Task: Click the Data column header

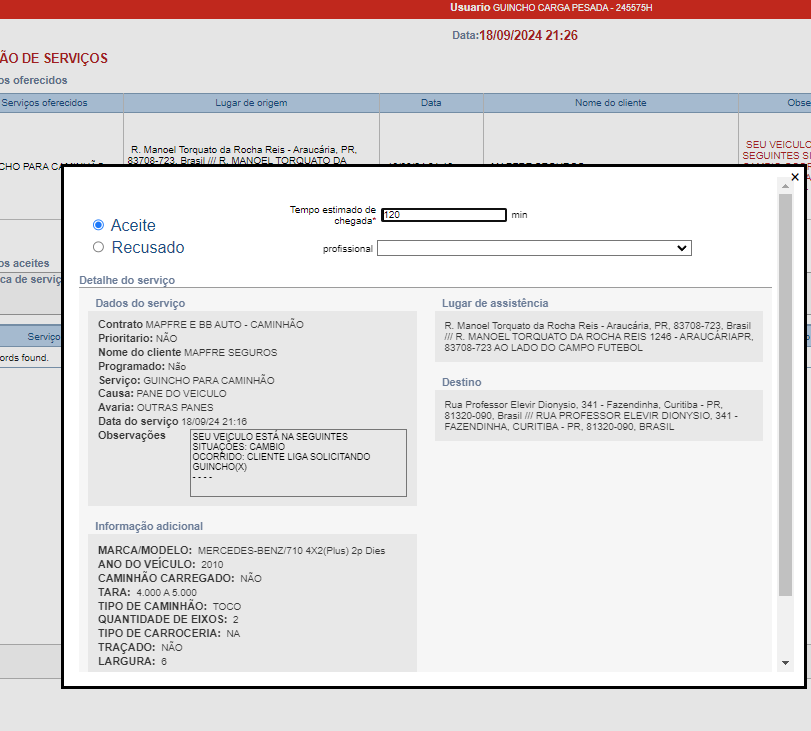Action: coord(431,103)
